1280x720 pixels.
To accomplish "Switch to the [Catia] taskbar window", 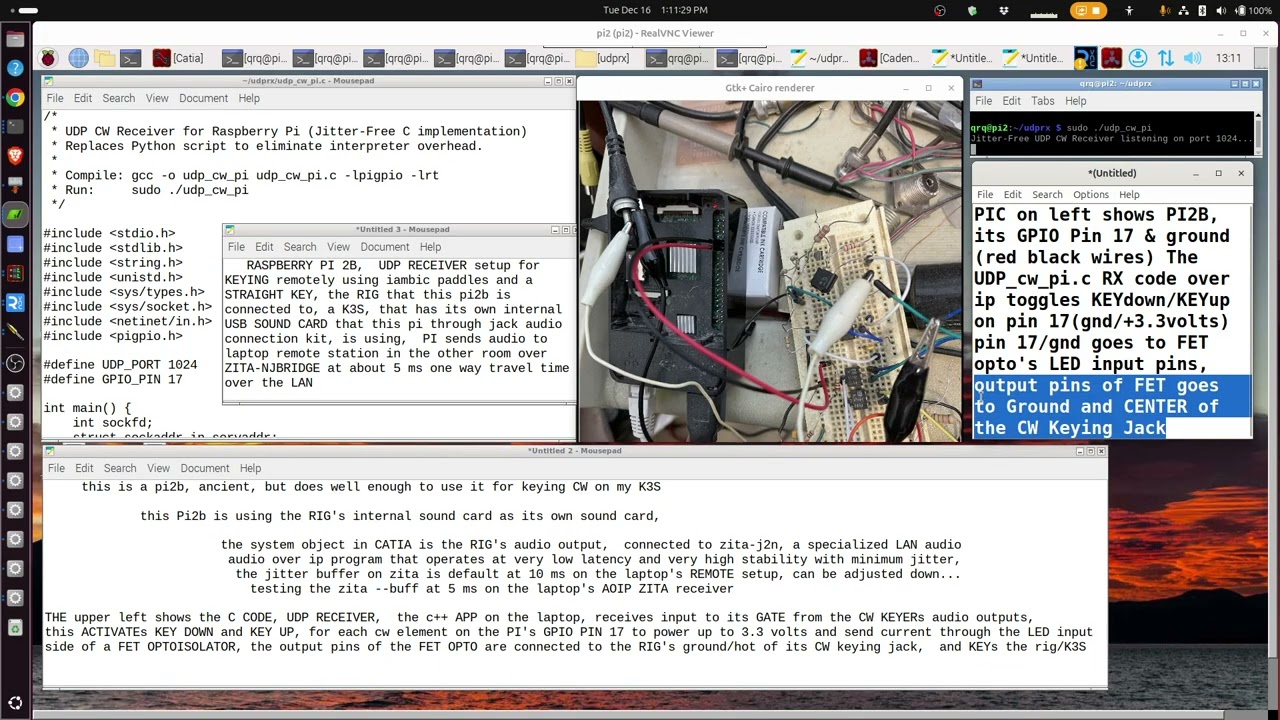I will click(178, 59).
